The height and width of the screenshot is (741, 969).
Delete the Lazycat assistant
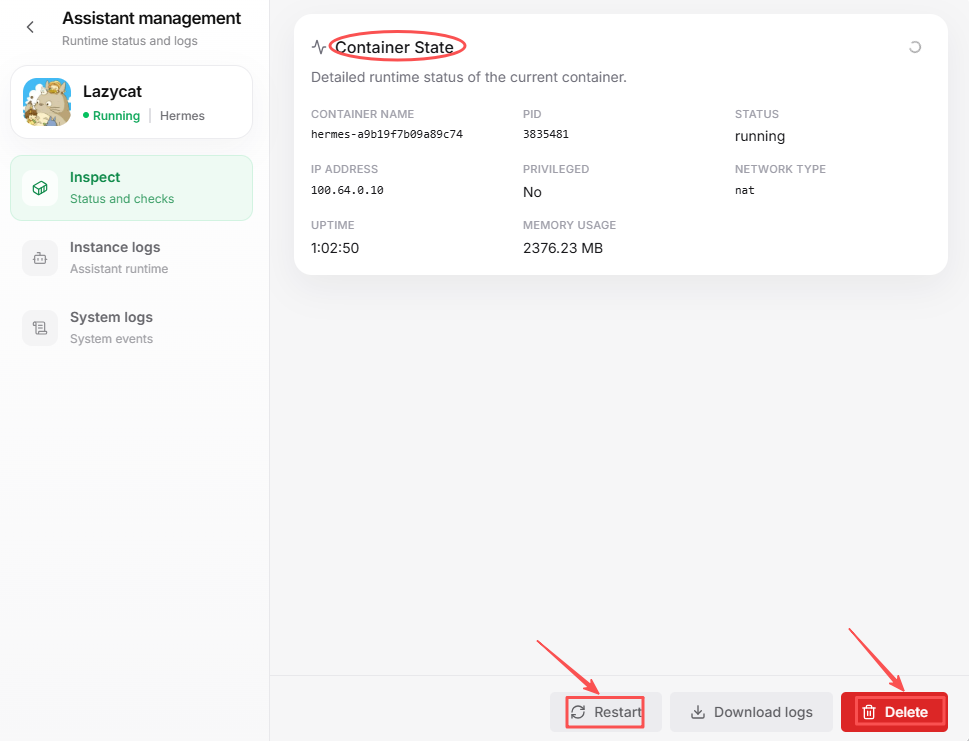[x=894, y=712]
